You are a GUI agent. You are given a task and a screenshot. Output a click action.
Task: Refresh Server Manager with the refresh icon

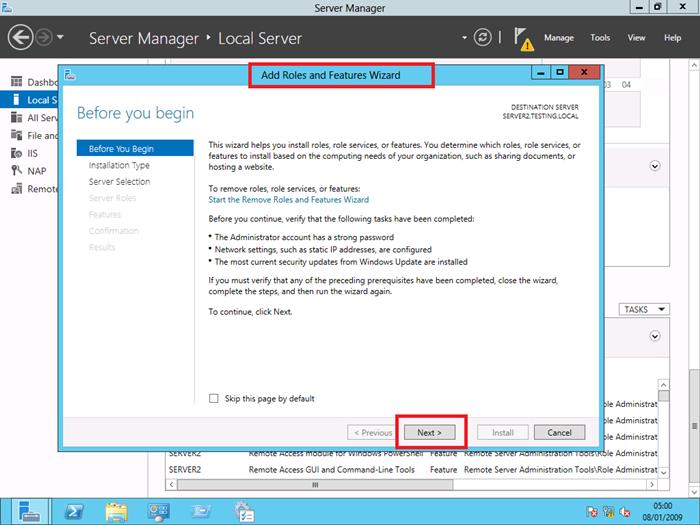tap(482, 37)
